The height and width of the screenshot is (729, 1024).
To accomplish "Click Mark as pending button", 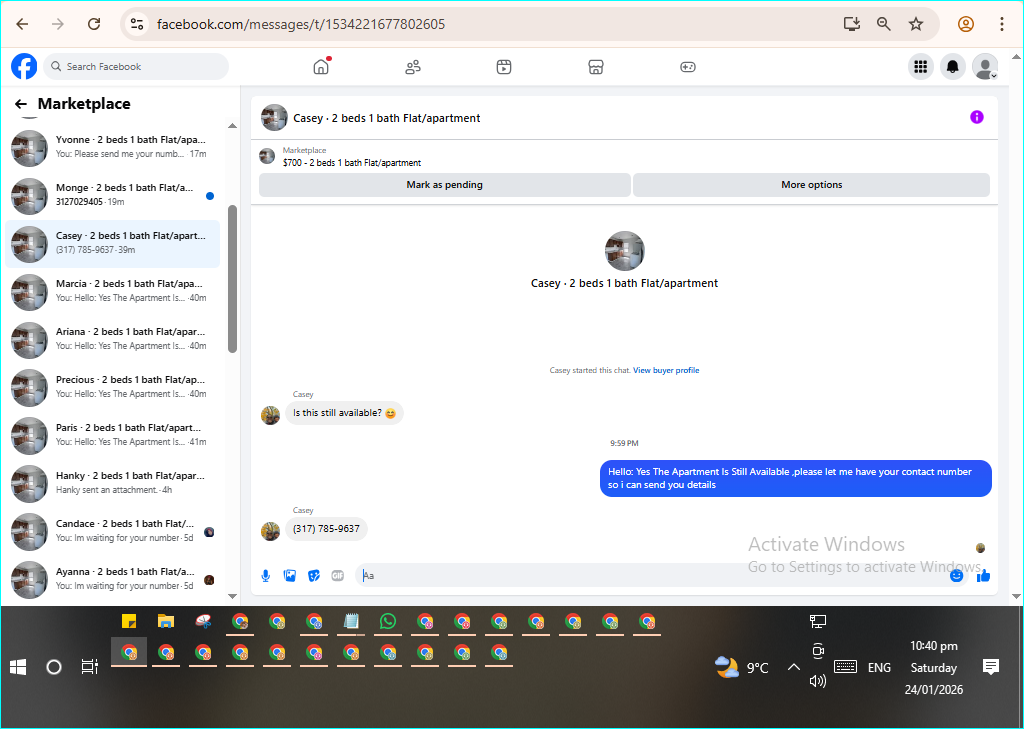I will [x=445, y=185].
